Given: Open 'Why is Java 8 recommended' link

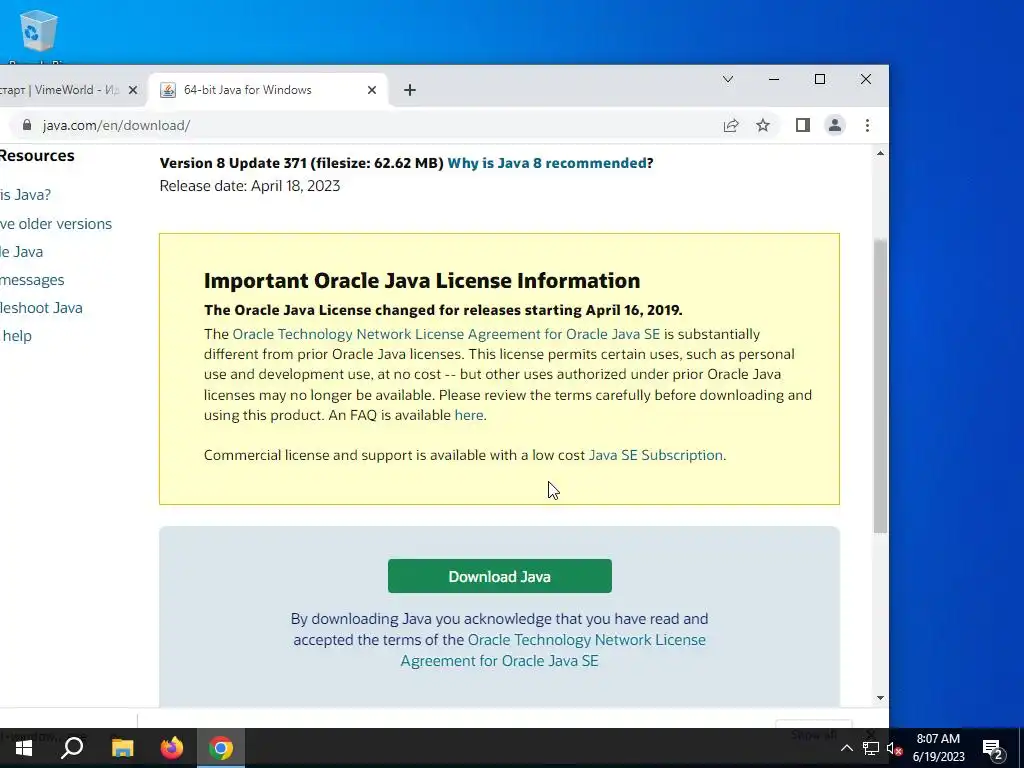Looking at the screenshot, I should [547, 163].
